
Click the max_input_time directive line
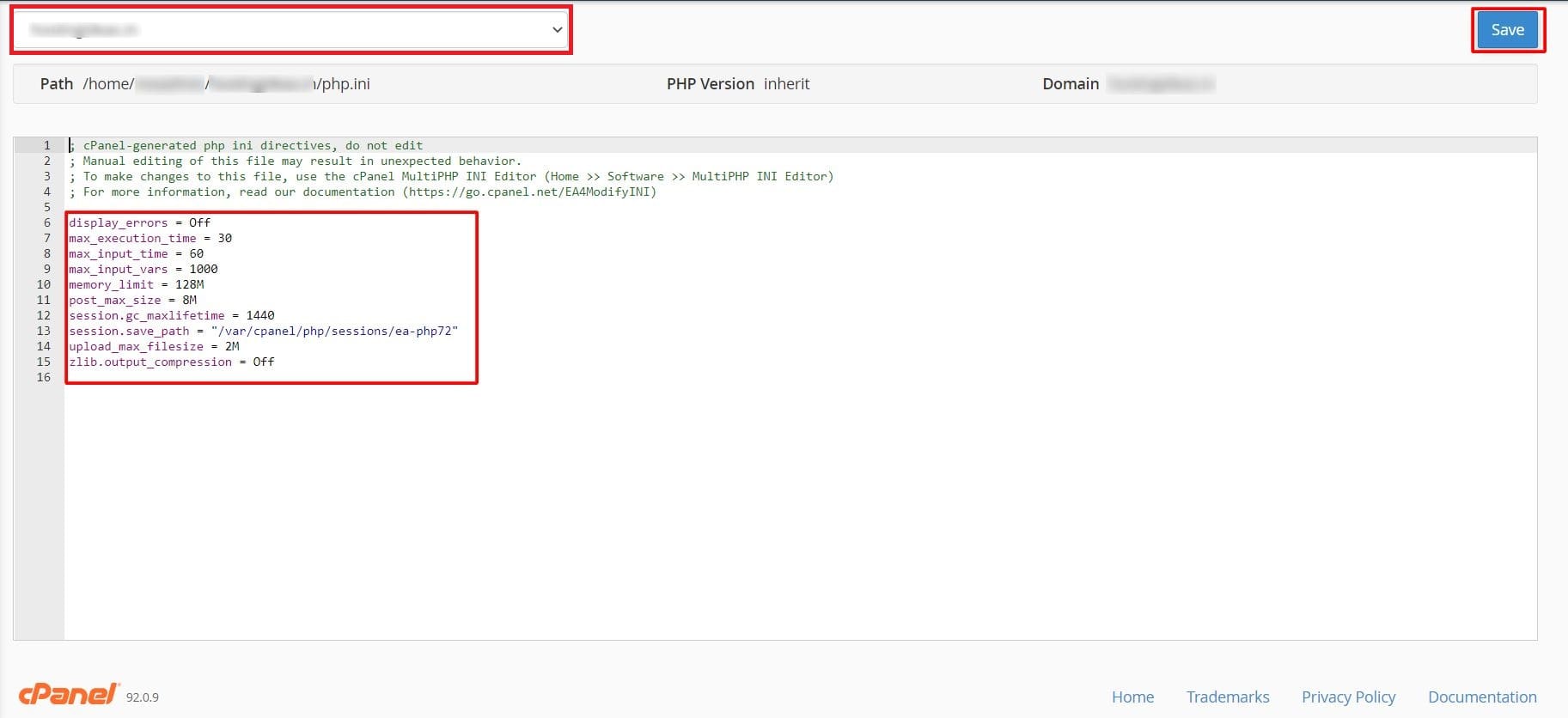136,253
